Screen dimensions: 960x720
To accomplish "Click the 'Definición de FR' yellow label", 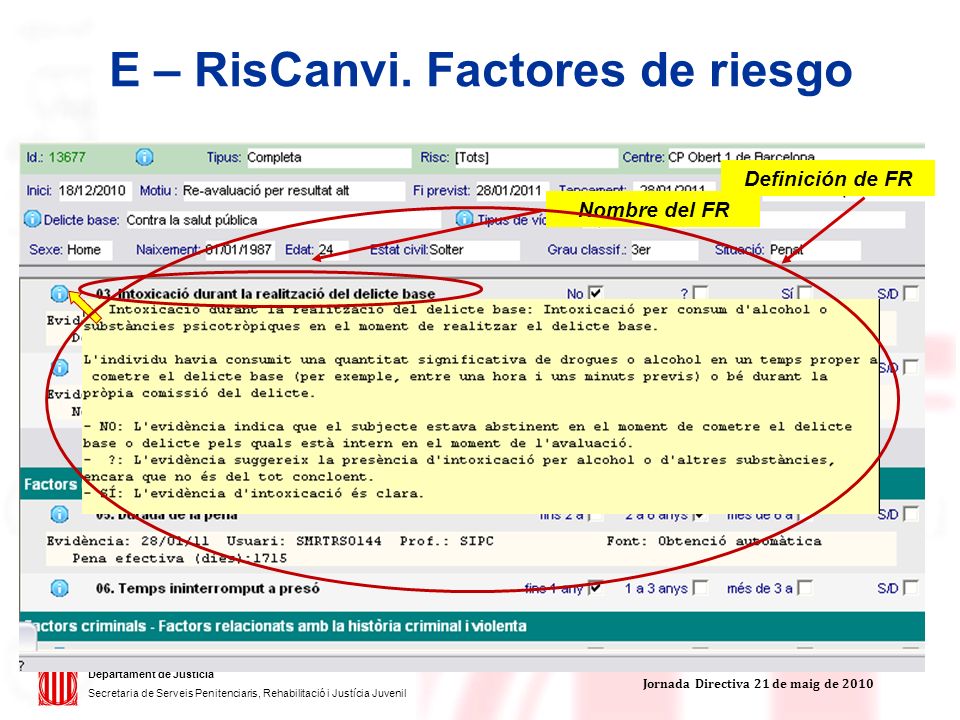I will point(828,178).
